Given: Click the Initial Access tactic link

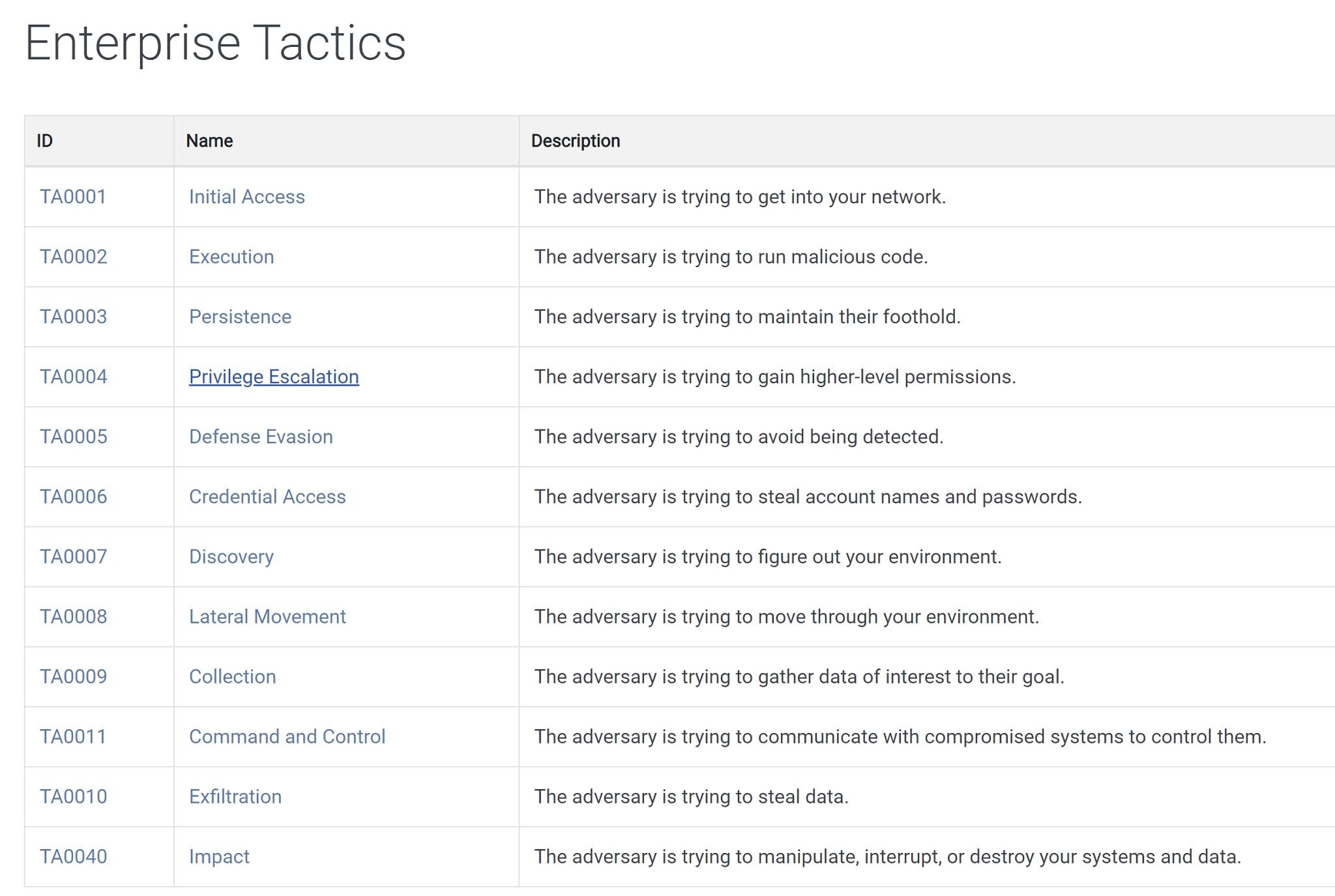Looking at the screenshot, I should pos(246,197).
